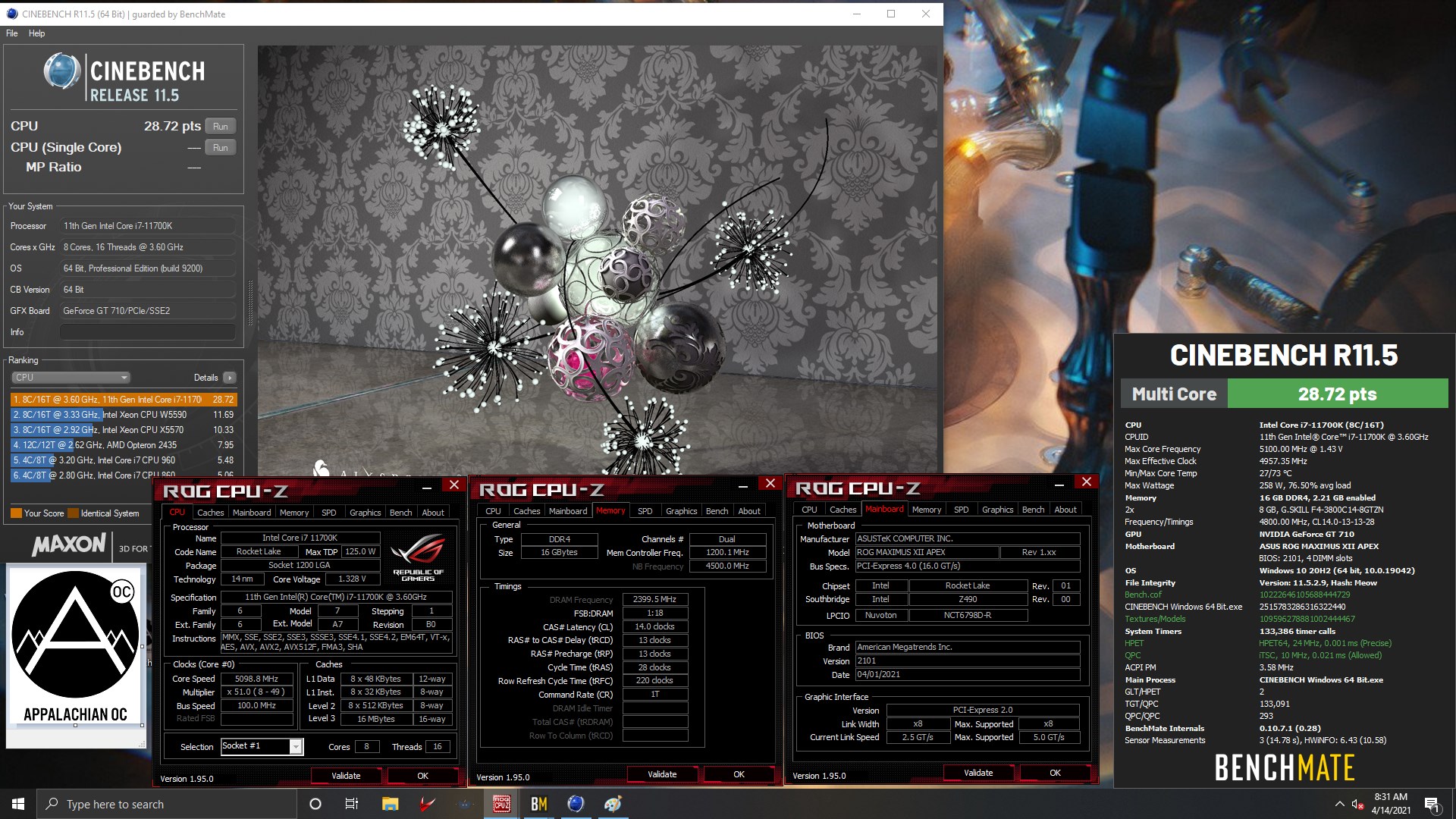This screenshot has height=819, width=1456.
Task: Run the CPU Single Core benchmark
Action: coord(221,148)
